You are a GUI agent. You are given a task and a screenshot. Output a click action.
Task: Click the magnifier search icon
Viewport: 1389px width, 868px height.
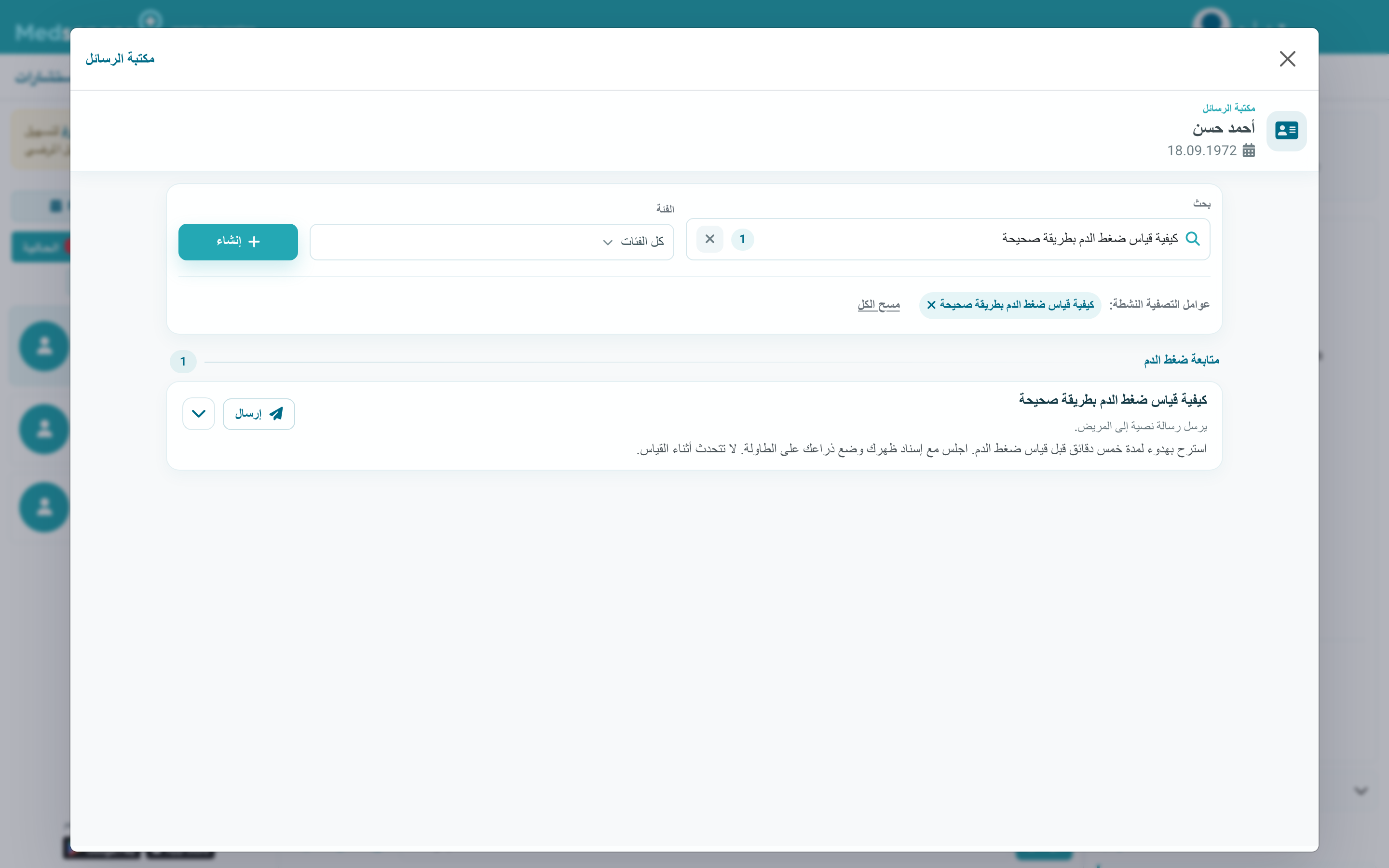[1192, 239]
